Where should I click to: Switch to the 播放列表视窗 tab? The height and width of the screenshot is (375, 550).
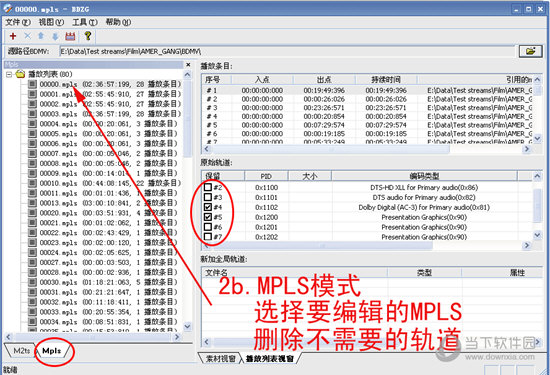tap(269, 359)
